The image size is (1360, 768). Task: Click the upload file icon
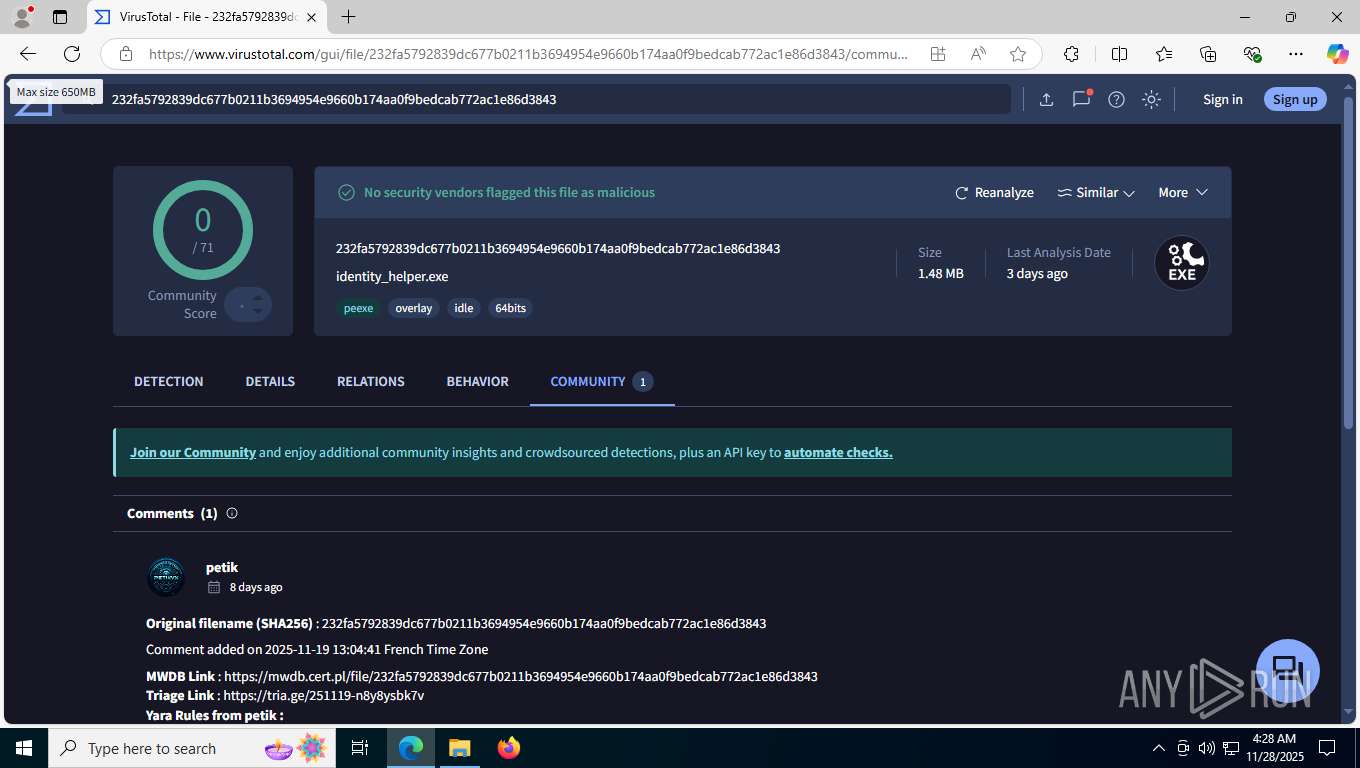[x=1046, y=99]
